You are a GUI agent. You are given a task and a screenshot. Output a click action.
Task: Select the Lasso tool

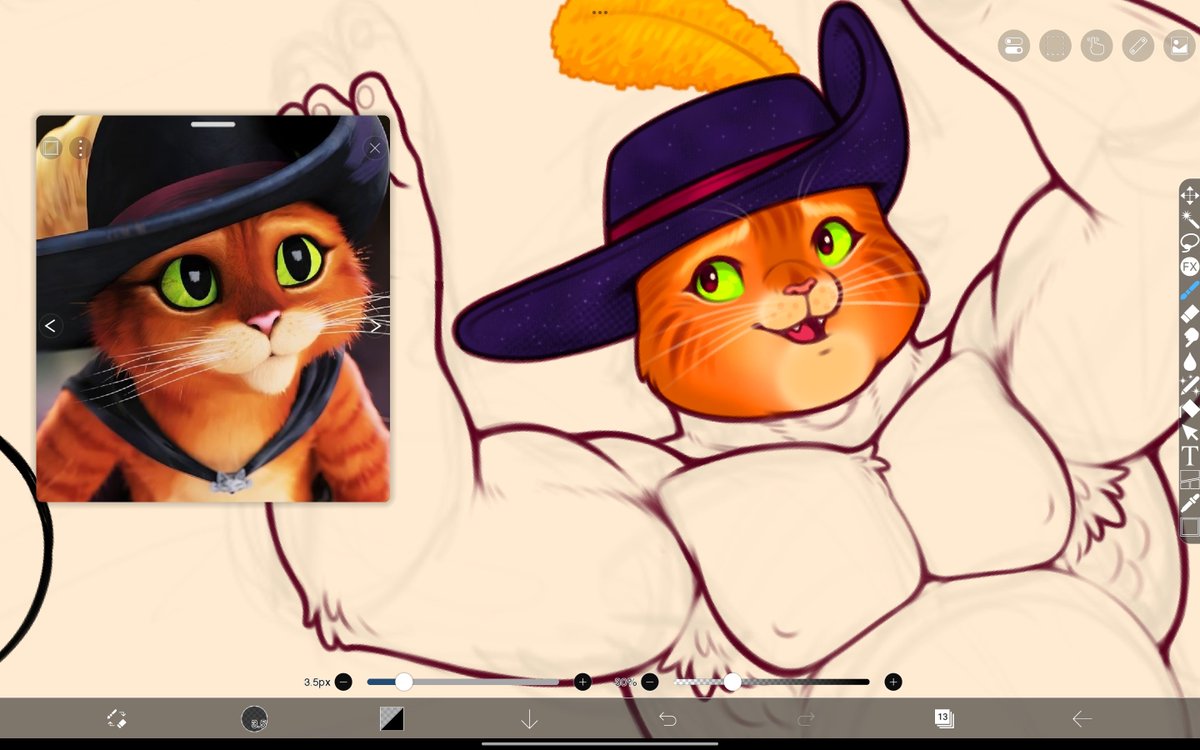(x=1189, y=243)
